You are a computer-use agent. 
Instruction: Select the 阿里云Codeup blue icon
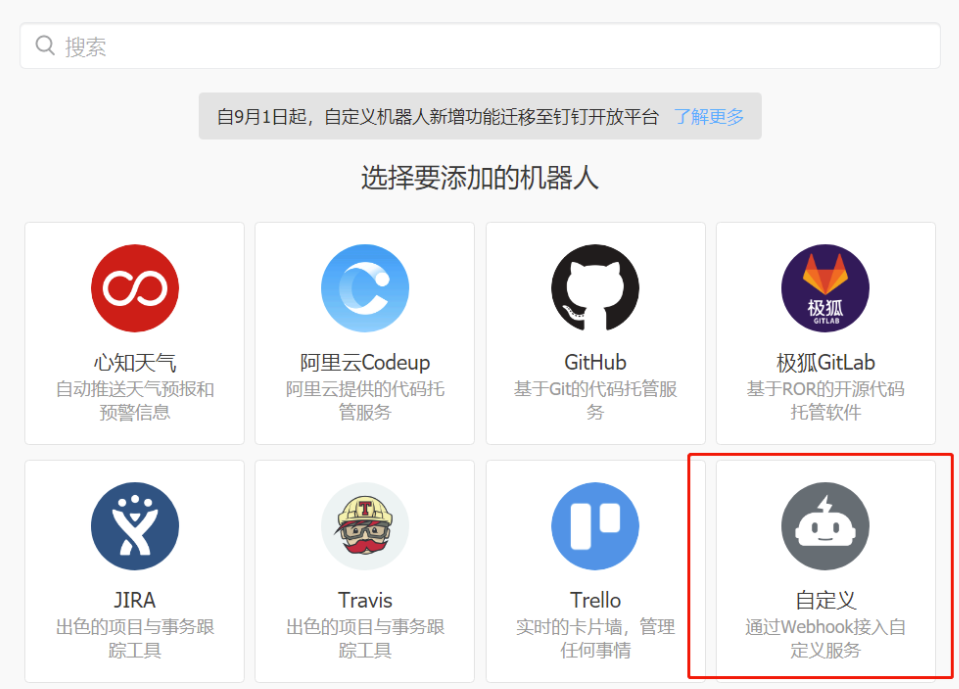click(x=365, y=288)
